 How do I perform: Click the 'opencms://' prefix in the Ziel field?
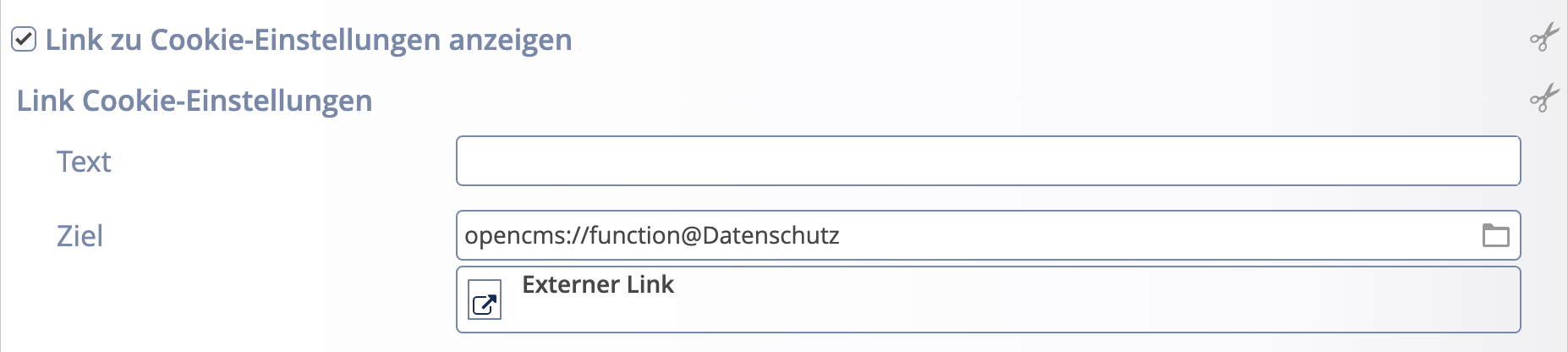click(x=524, y=235)
